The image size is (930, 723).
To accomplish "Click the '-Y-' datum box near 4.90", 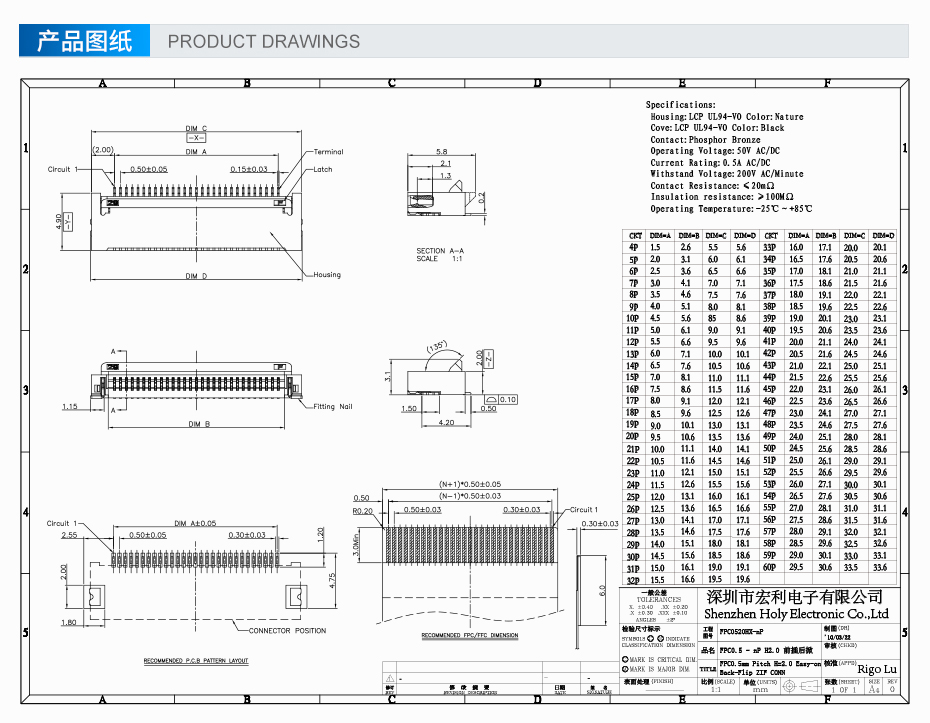I will coord(68,221).
